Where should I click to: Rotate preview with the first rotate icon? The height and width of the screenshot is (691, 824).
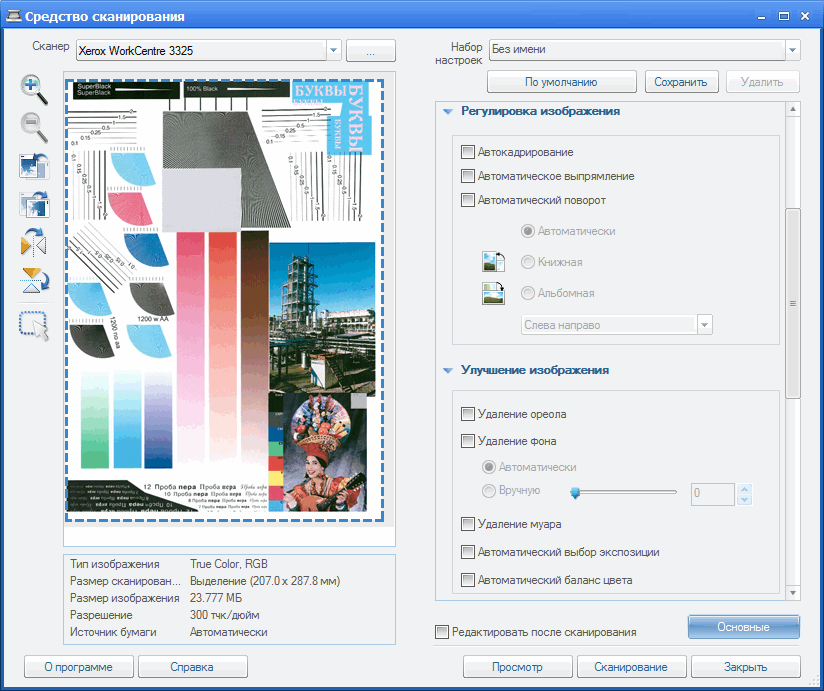tap(34, 167)
